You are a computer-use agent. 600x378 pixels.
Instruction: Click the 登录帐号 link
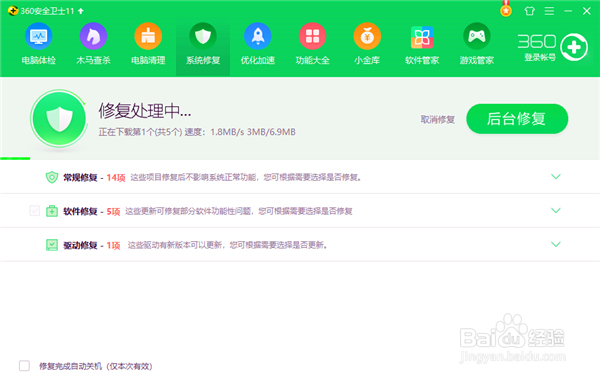(x=540, y=57)
